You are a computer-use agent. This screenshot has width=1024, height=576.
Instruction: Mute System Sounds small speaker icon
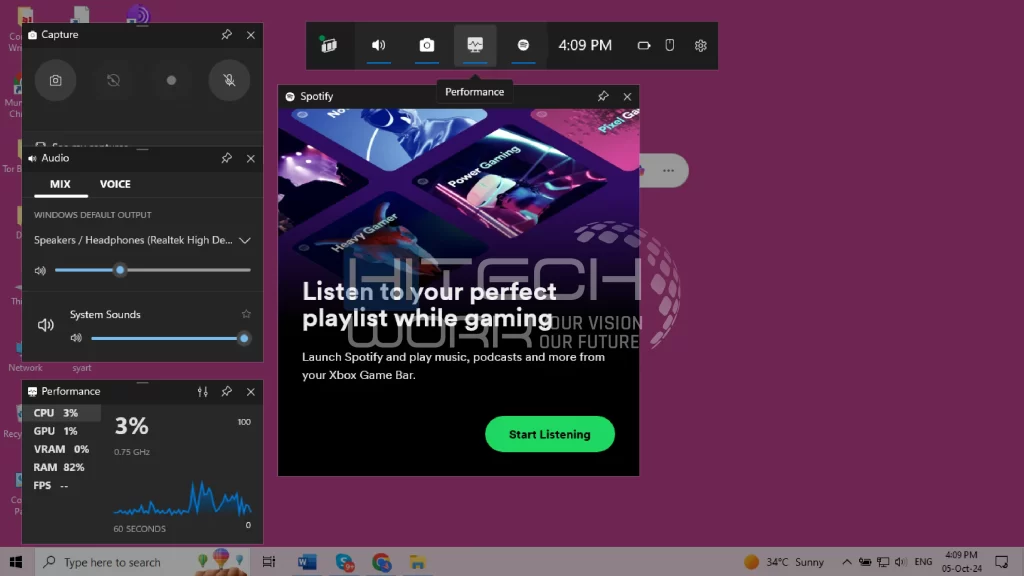click(x=76, y=338)
